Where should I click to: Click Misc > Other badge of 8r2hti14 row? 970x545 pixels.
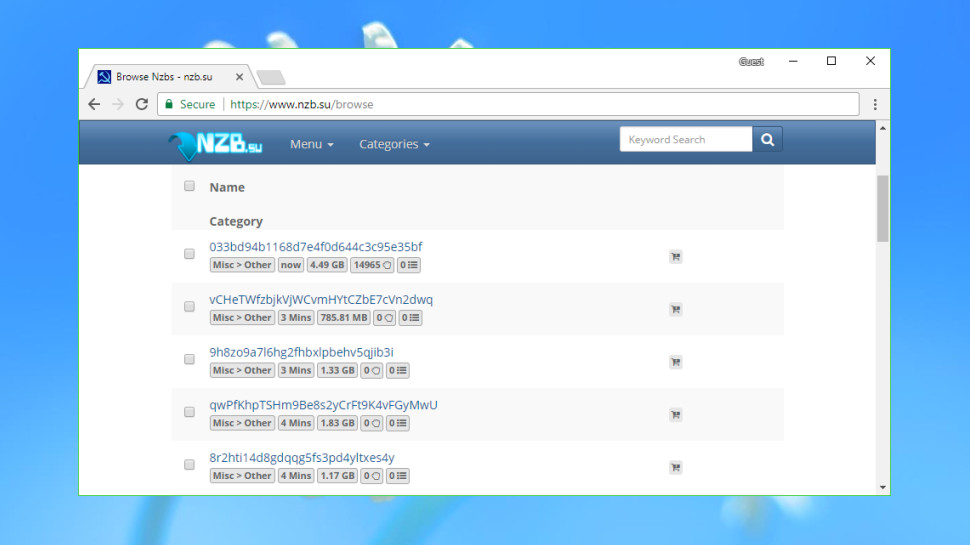242,475
